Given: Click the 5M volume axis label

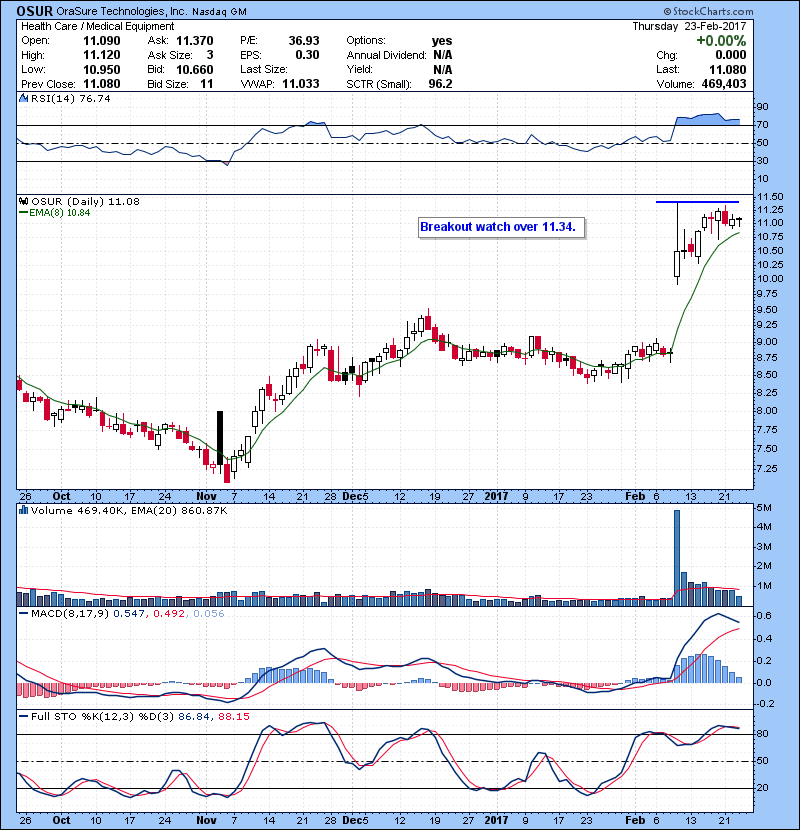Looking at the screenshot, I should coord(764,508).
